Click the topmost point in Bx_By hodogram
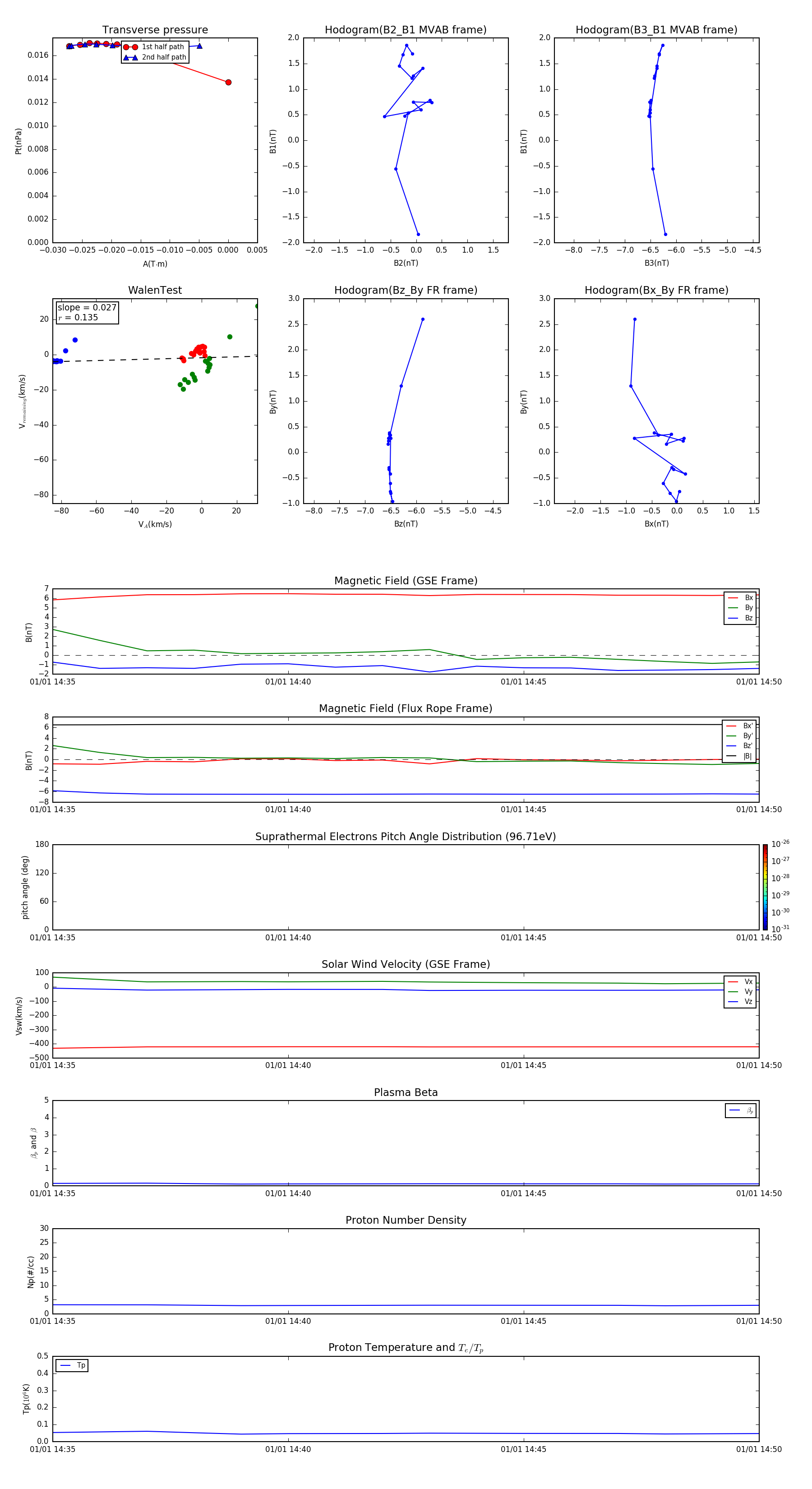812x1489 pixels. pyautogui.click(x=635, y=319)
